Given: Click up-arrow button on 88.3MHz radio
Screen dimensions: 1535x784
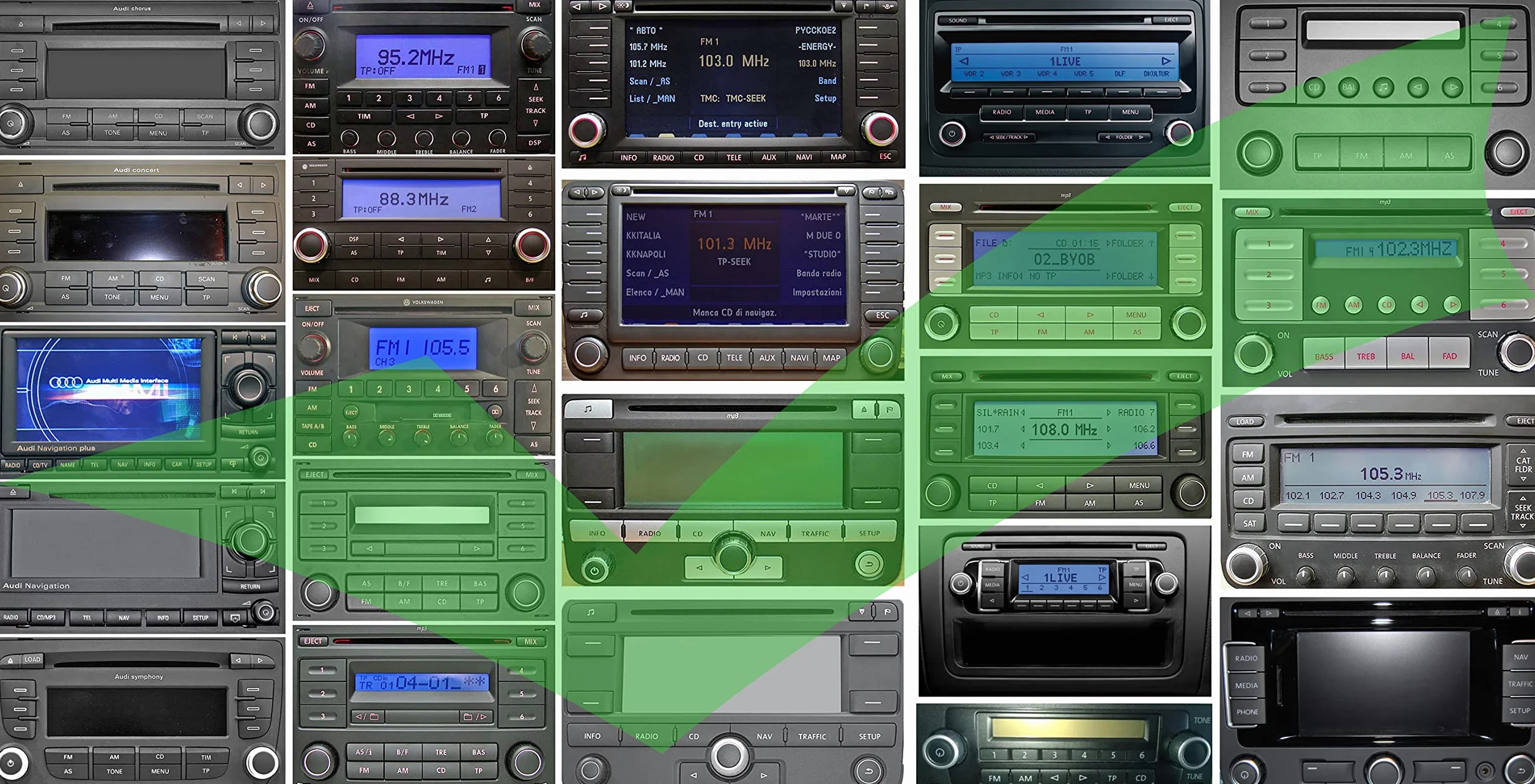Looking at the screenshot, I should (x=488, y=239).
